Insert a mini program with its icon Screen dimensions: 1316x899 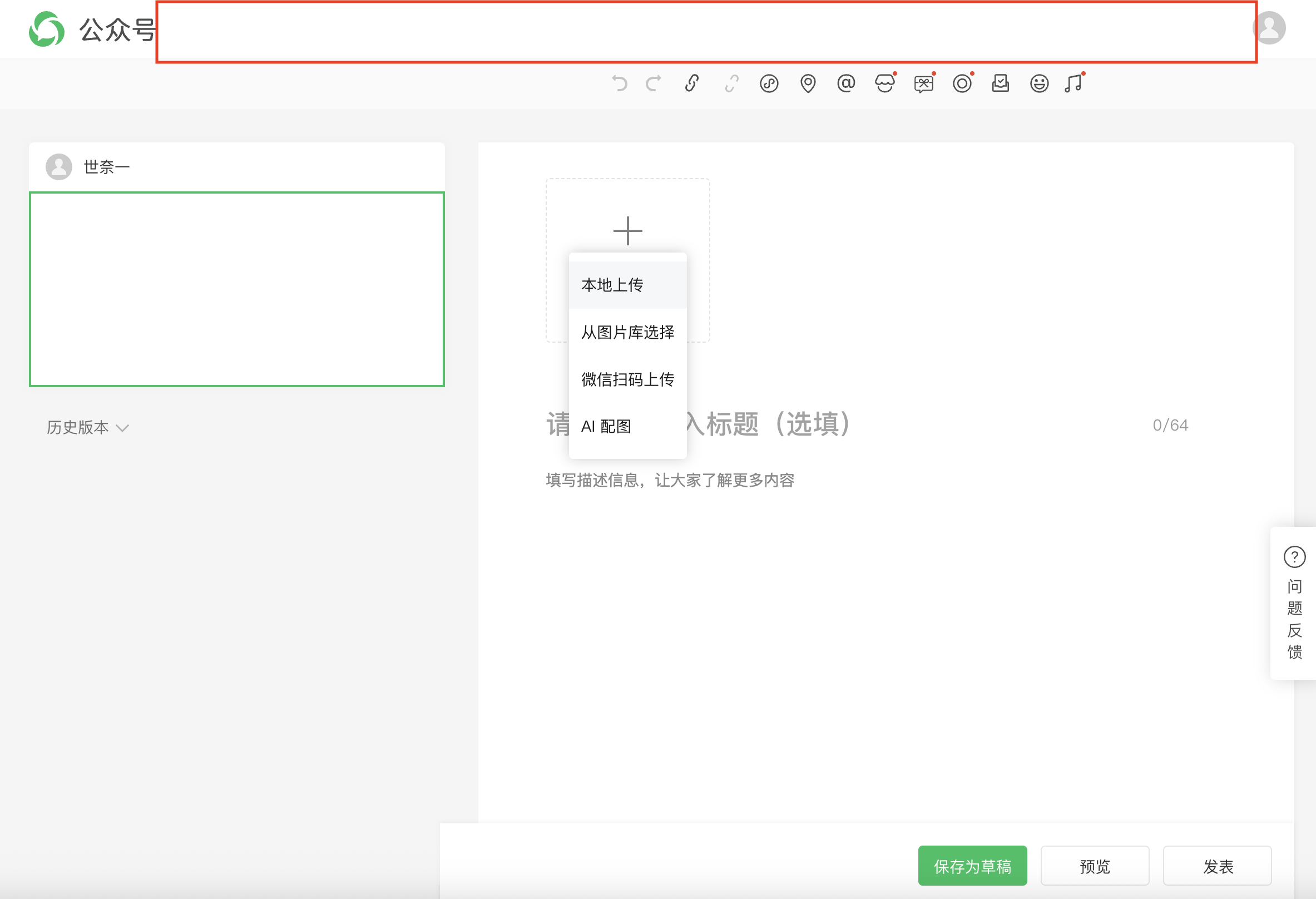pyautogui.click(x=769, y=84)
